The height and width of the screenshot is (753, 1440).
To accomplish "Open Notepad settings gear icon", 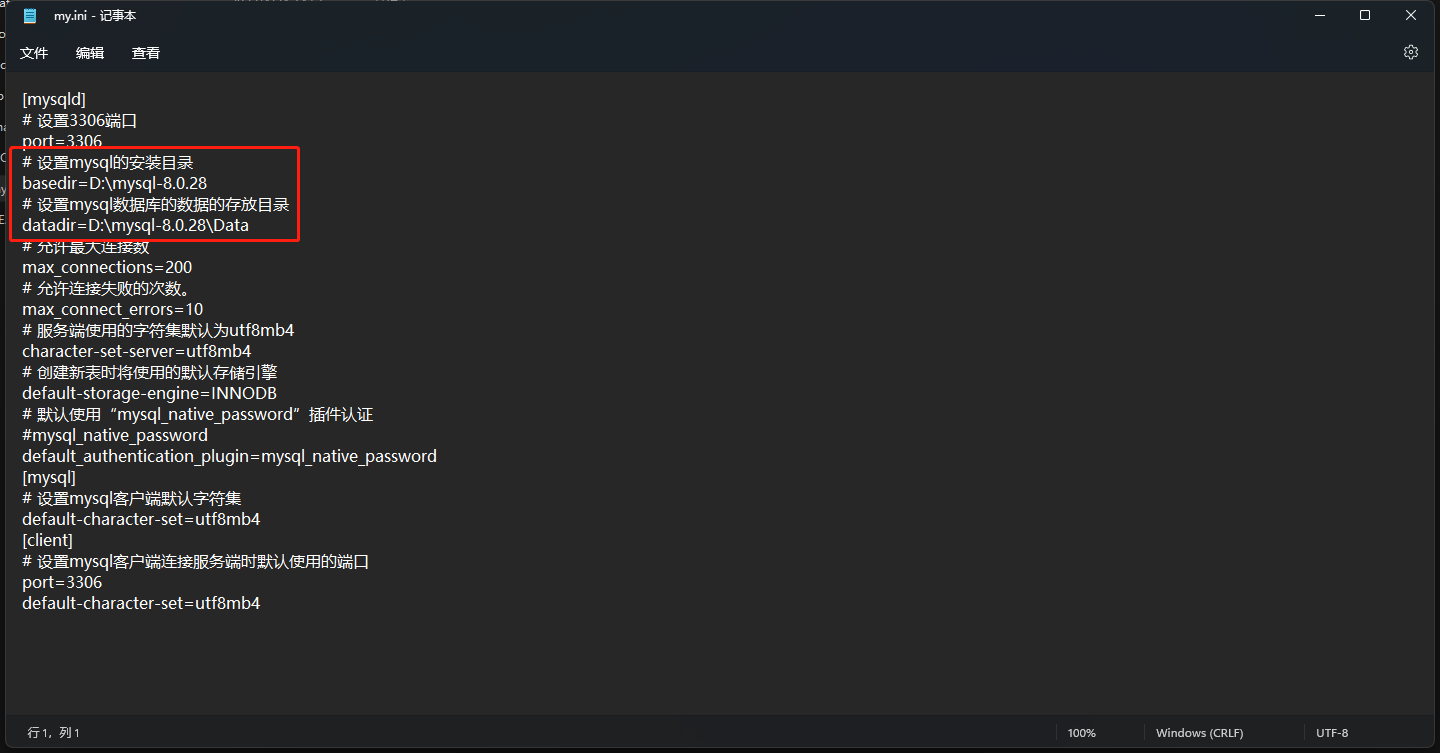I will pyautogui.click(x=1411, y=52).
